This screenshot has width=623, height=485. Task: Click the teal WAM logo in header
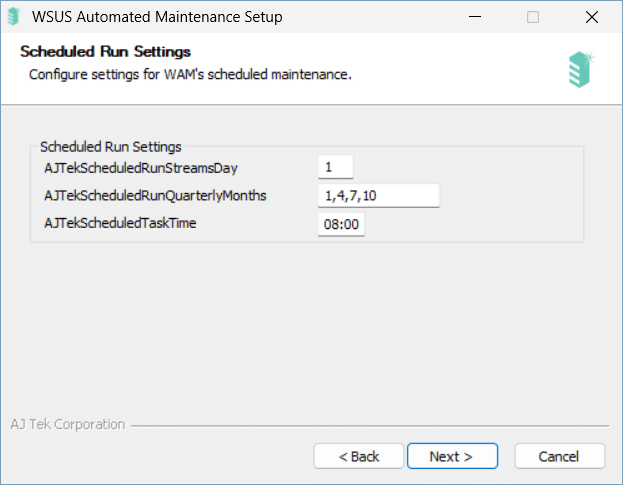581,69
